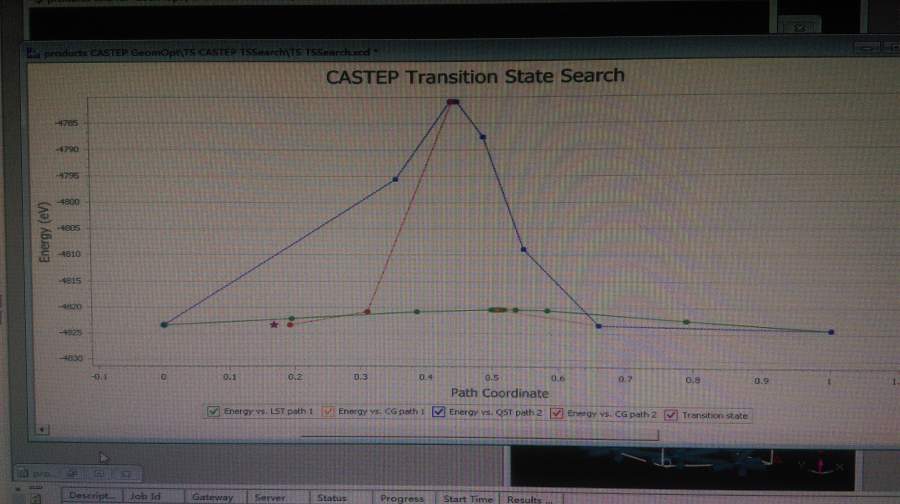Select the transition state star marker on chart
900x504 pixels.
pyautogui.click(x=274, y=324)
